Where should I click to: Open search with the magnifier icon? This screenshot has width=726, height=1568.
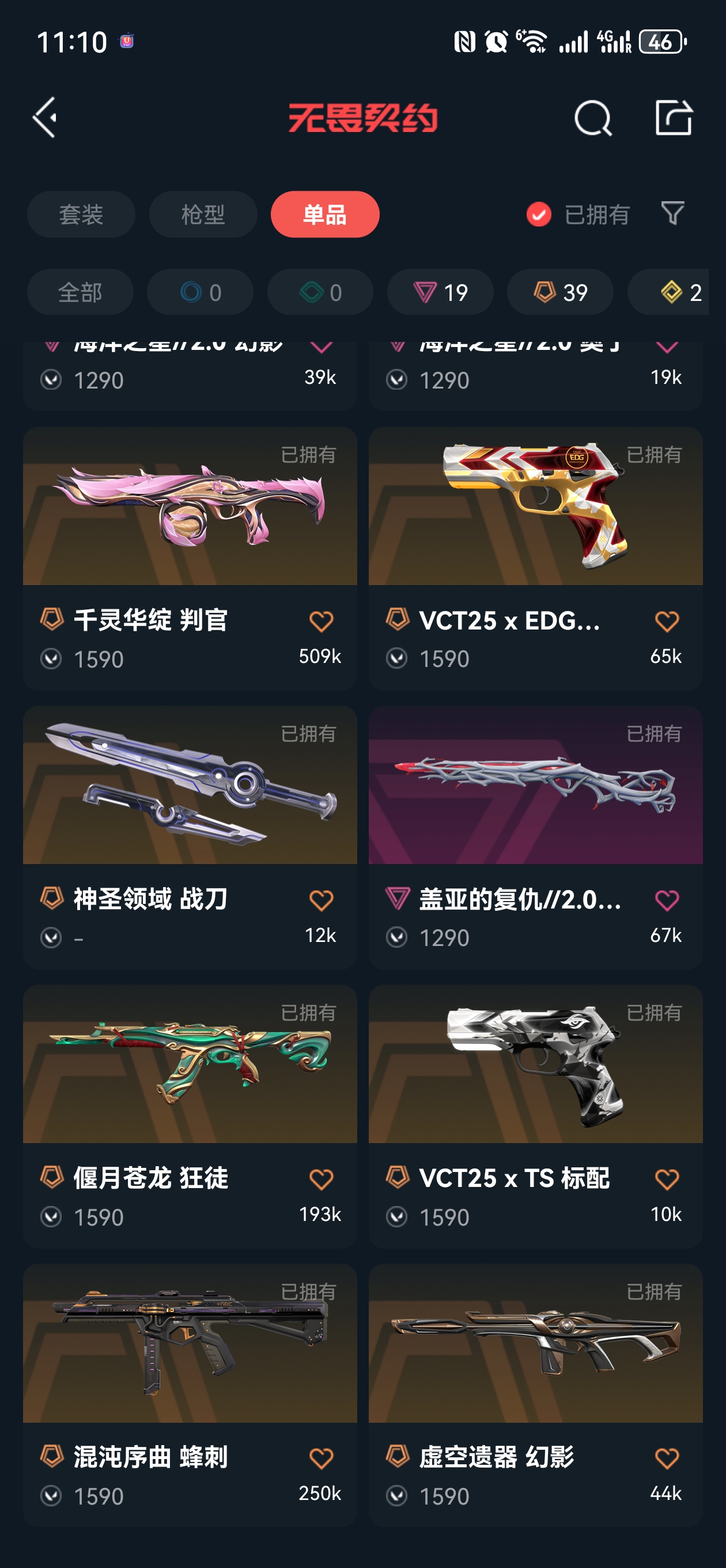593,118
